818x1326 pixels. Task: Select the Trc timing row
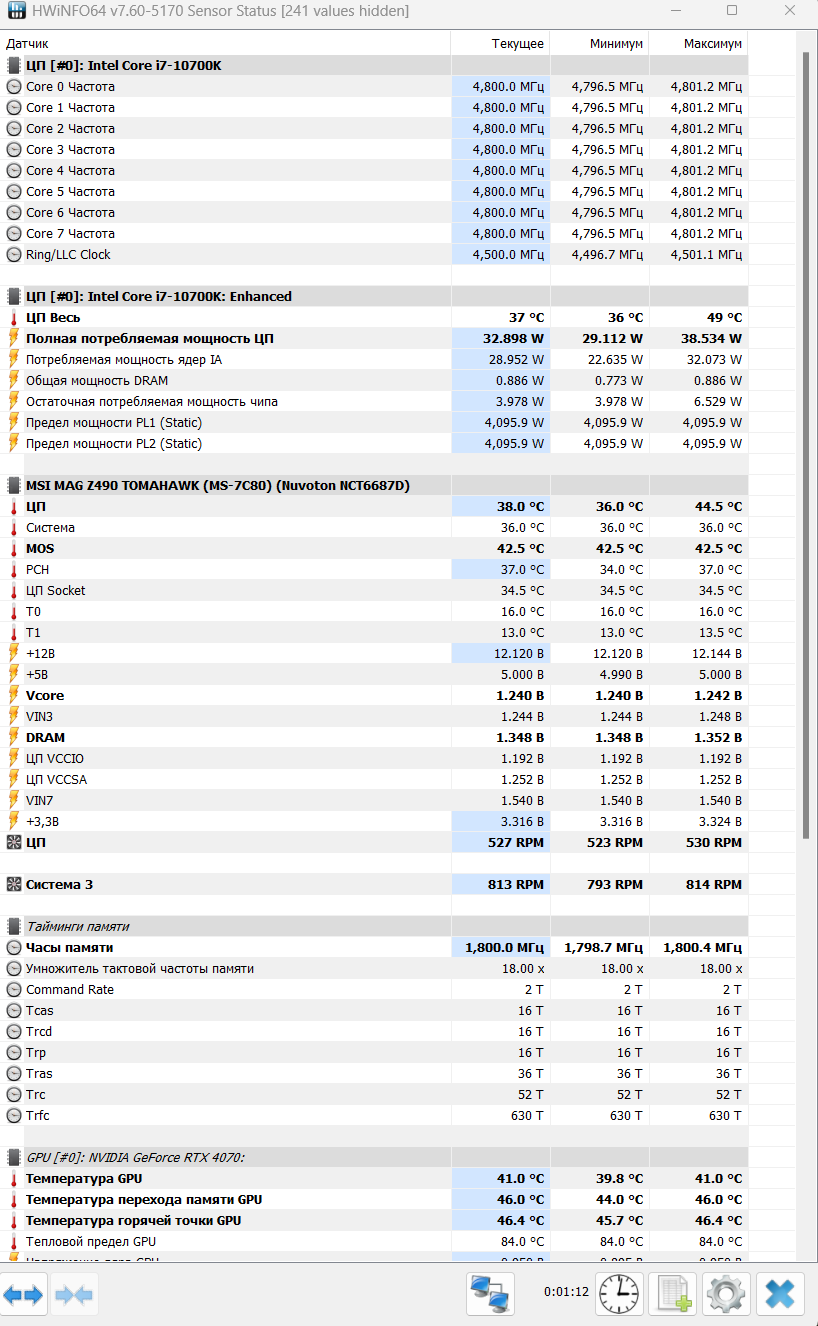(374, 1095)
